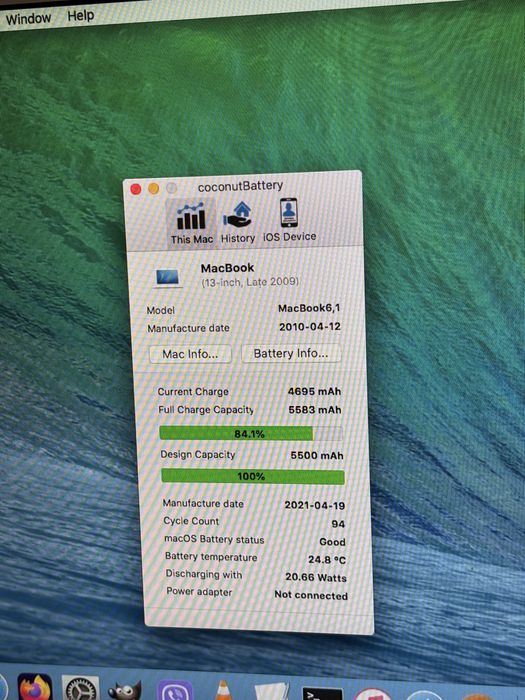Screen dimensions: 525x700
Task: Click the 84.1% charge progress bar
Action: pyautogui.click(x=251, y=433)
